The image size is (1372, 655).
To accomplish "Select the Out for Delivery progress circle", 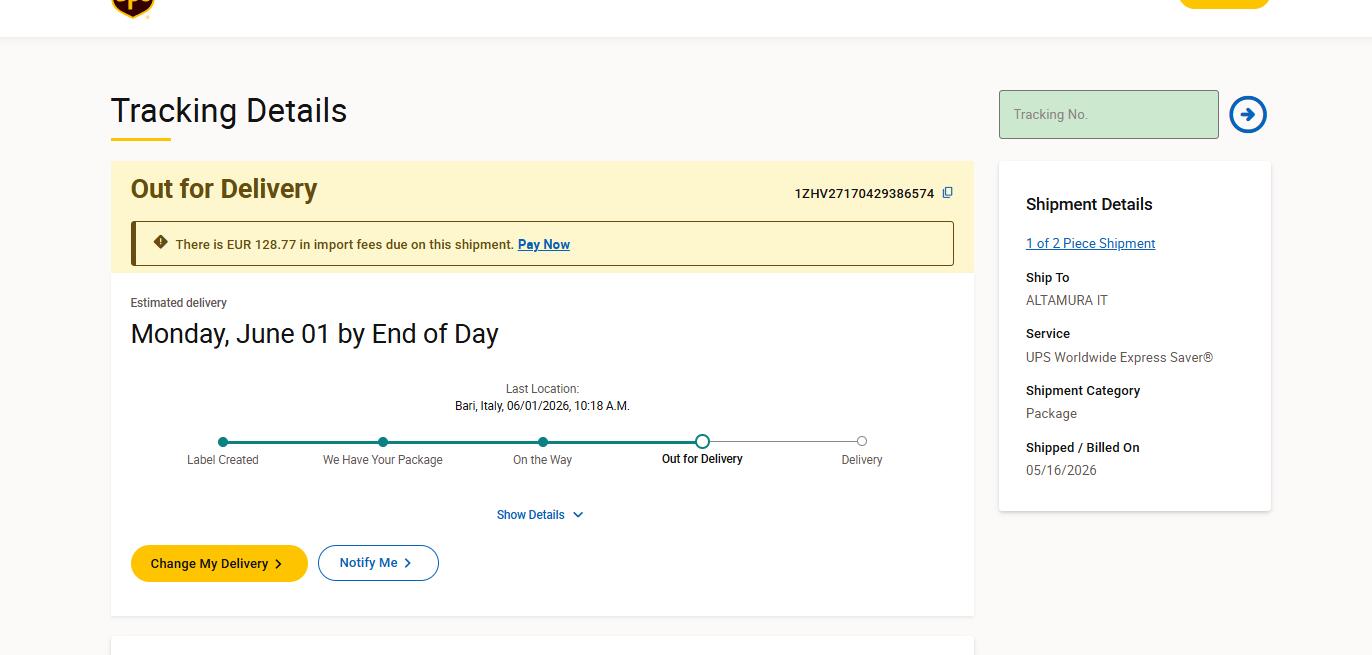I will tap(702, 441).
